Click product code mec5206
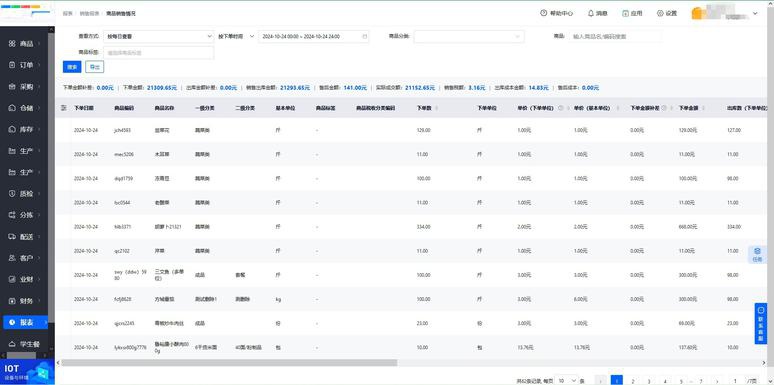774x385 pixels. (123, 154)
